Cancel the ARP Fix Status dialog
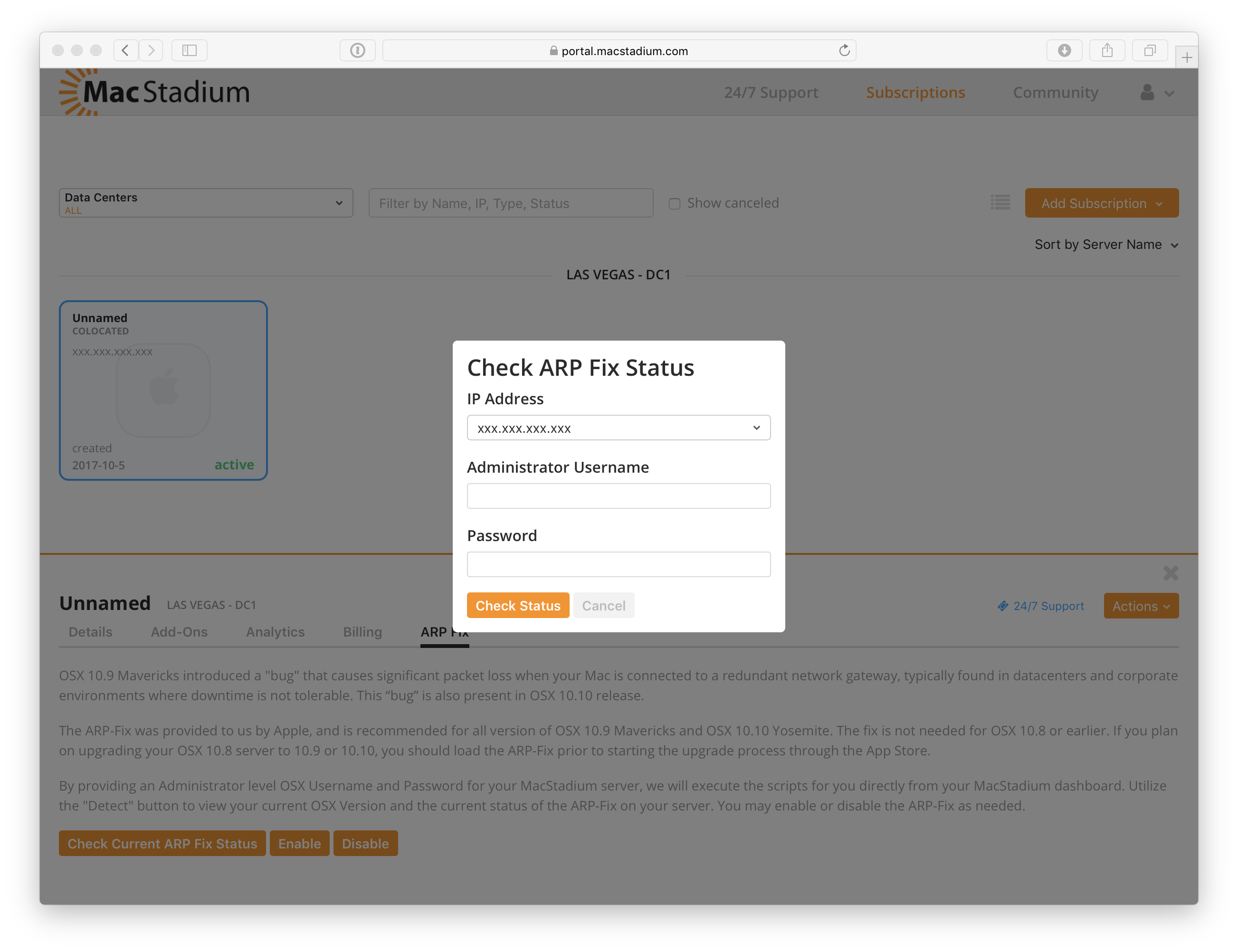Image resolution: width=1238 pixels, height=952 pixels. click(x=603, y=605)
